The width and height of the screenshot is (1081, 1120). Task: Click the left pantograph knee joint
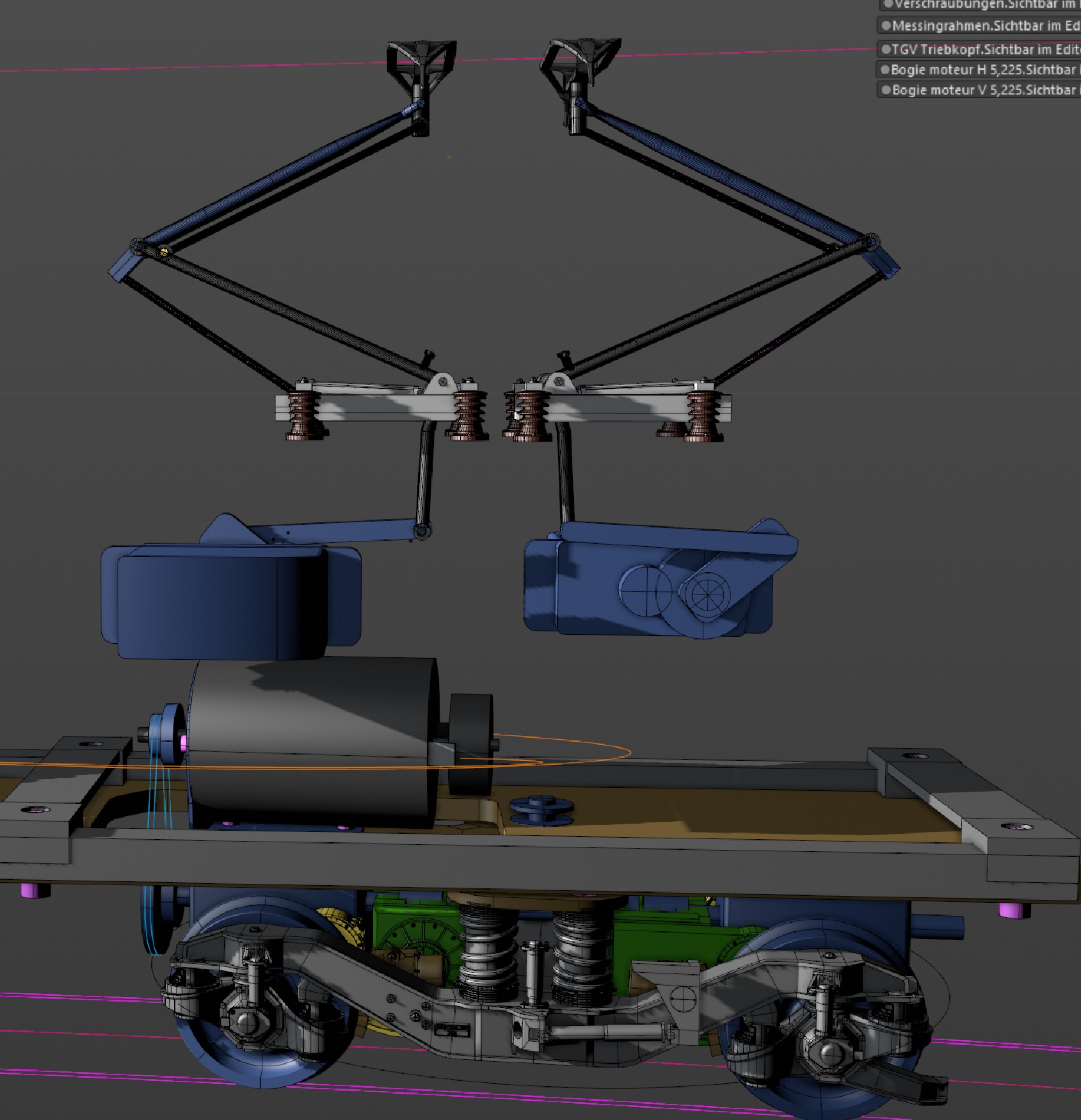tap(136, 247)
